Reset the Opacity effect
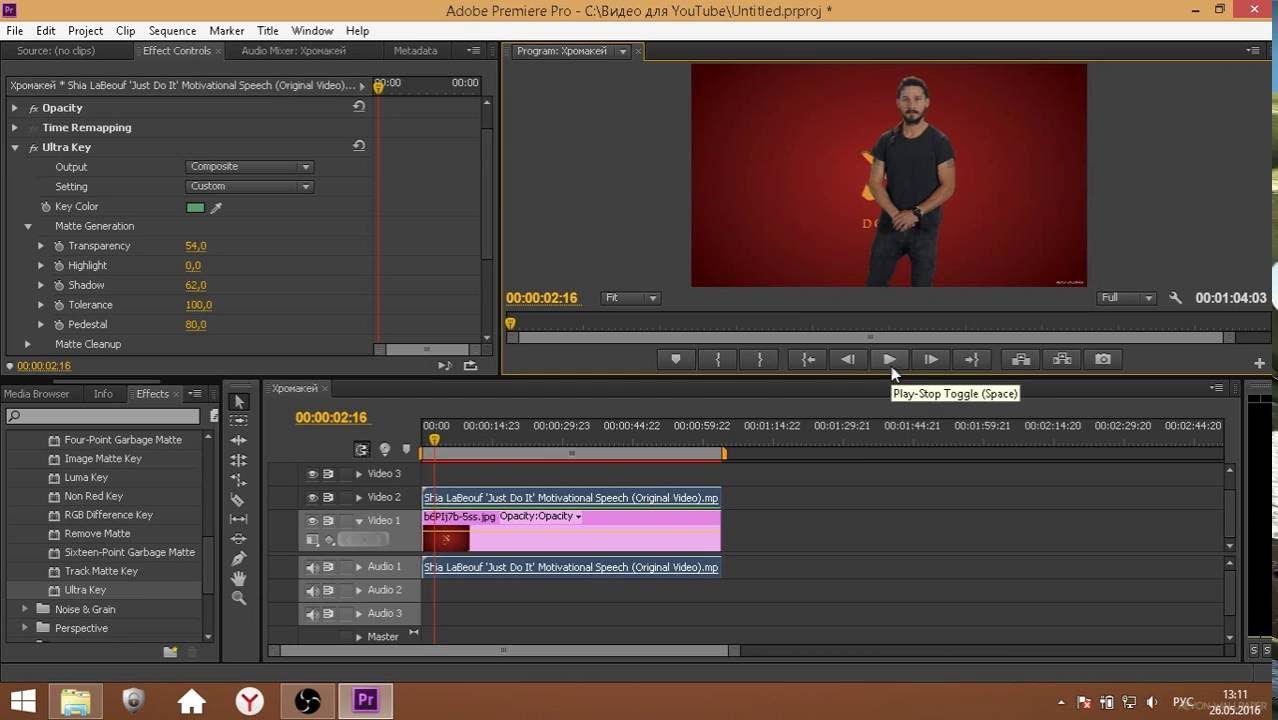The image size is (1278, 720). coord(359,106)
